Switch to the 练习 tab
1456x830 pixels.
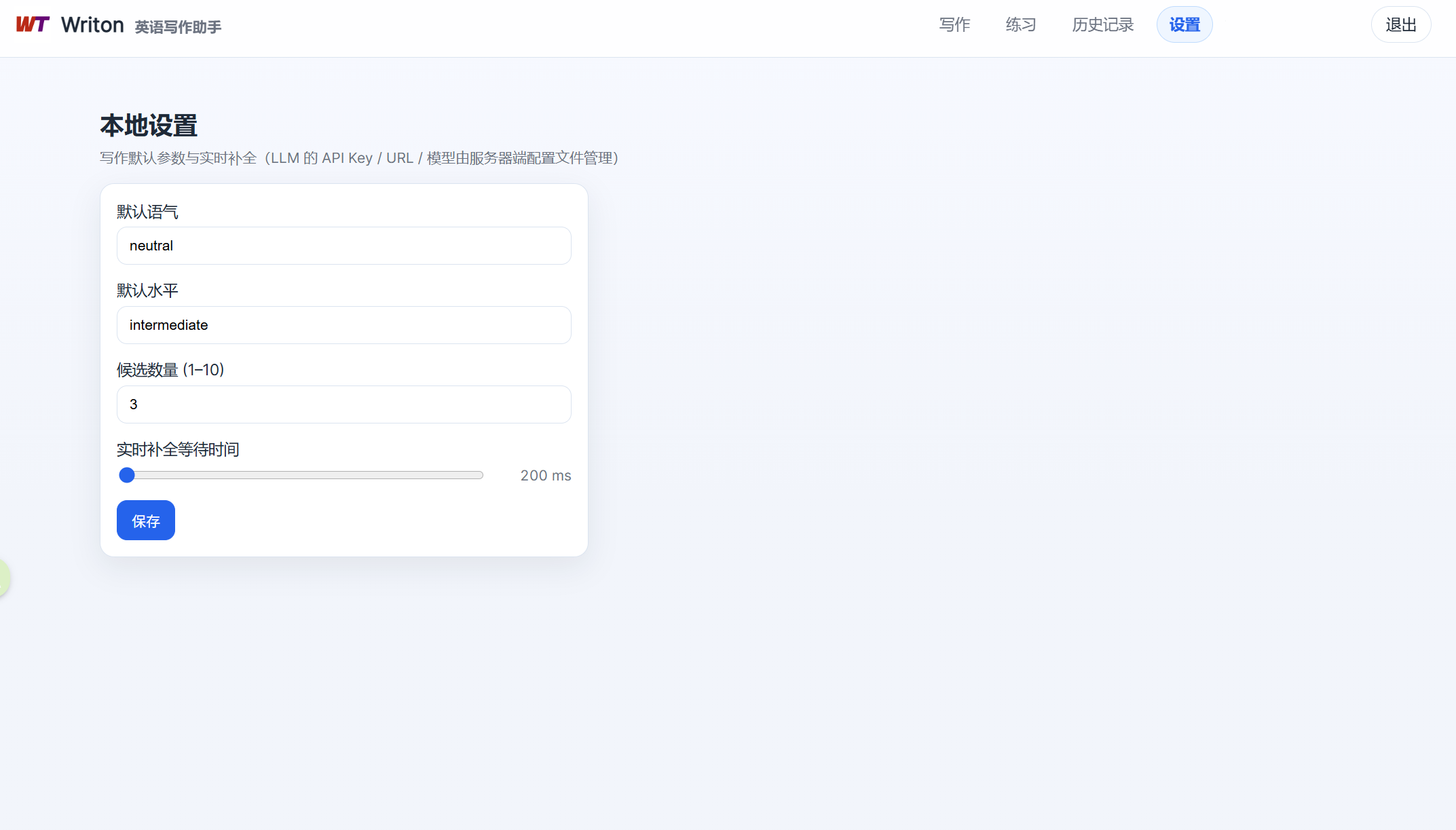1020,25
